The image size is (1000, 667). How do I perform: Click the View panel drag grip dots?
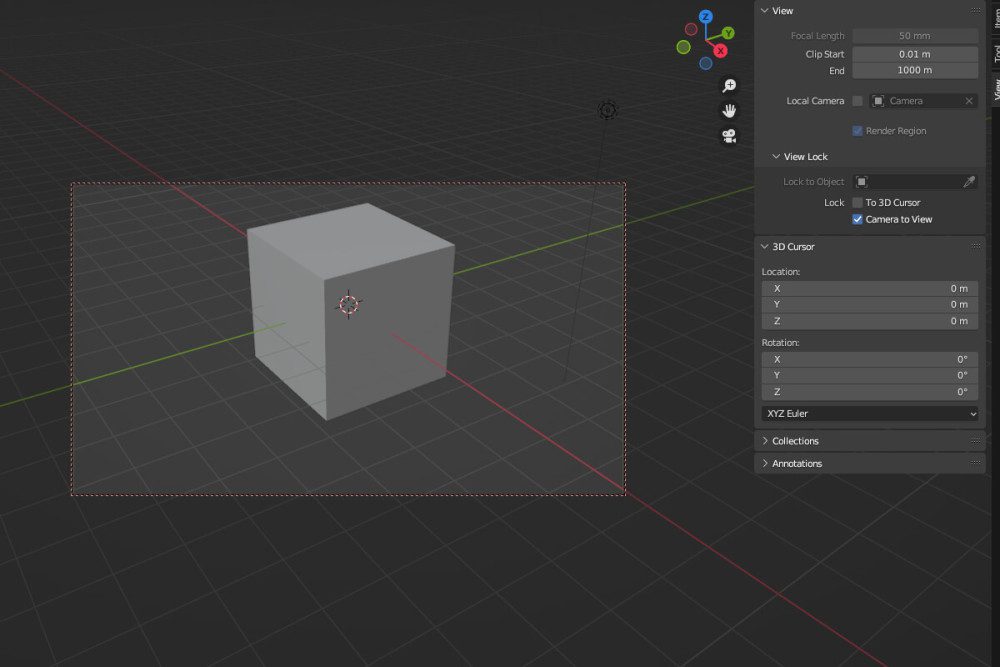click(976, 11)
